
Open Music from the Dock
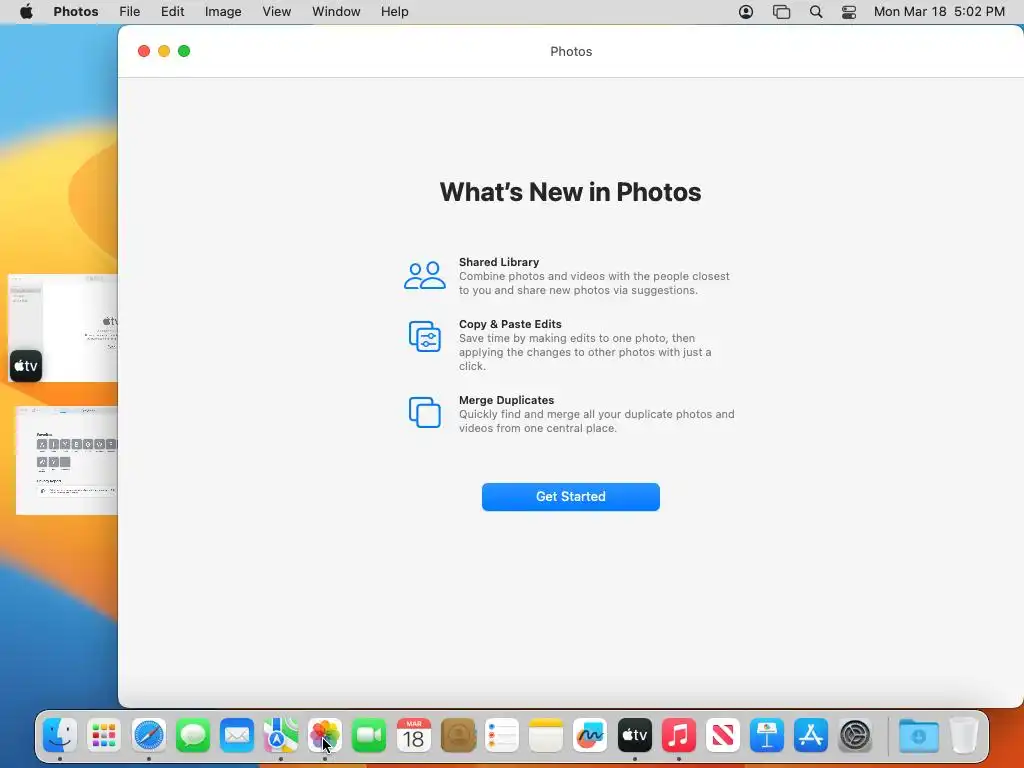pyautogui.click(x=679, y=736)
